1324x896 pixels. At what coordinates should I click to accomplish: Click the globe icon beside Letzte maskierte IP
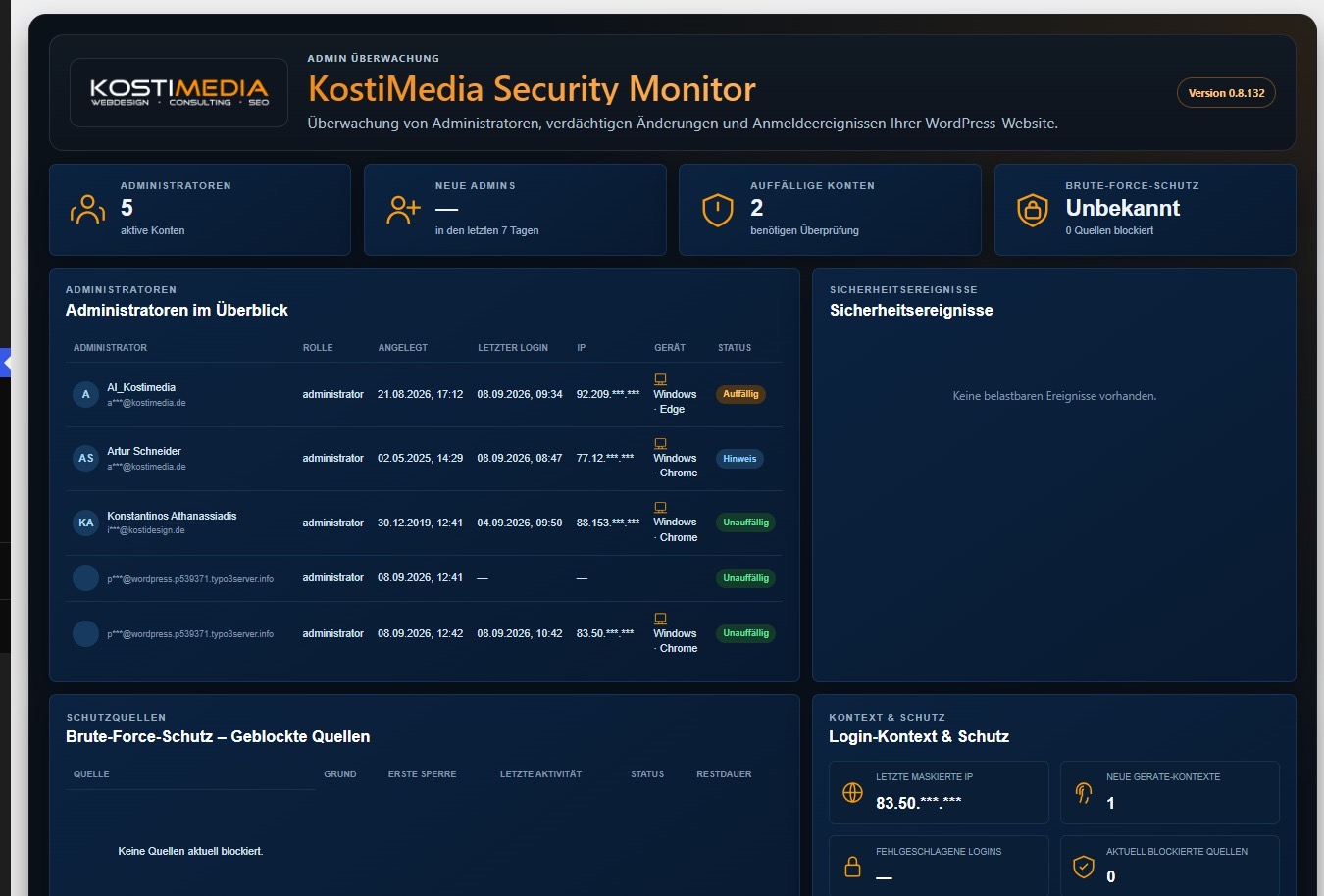point(852,792)
